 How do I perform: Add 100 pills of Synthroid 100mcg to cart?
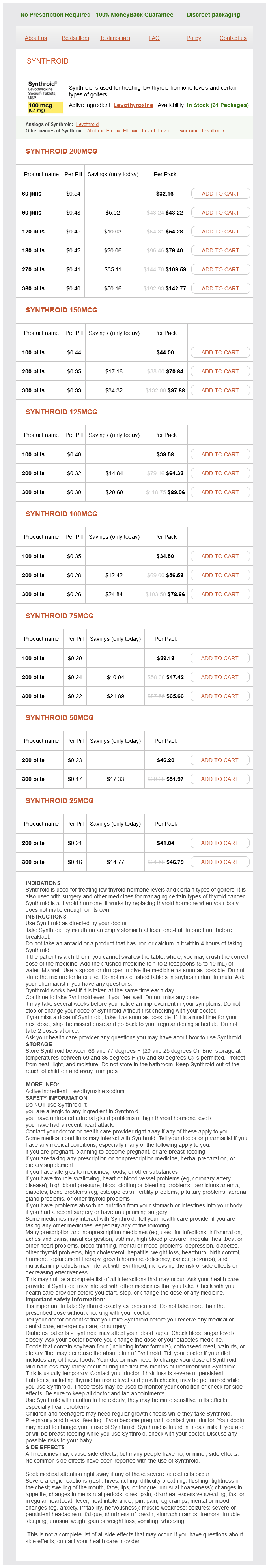pyautogui.click(x=220, y=556)
